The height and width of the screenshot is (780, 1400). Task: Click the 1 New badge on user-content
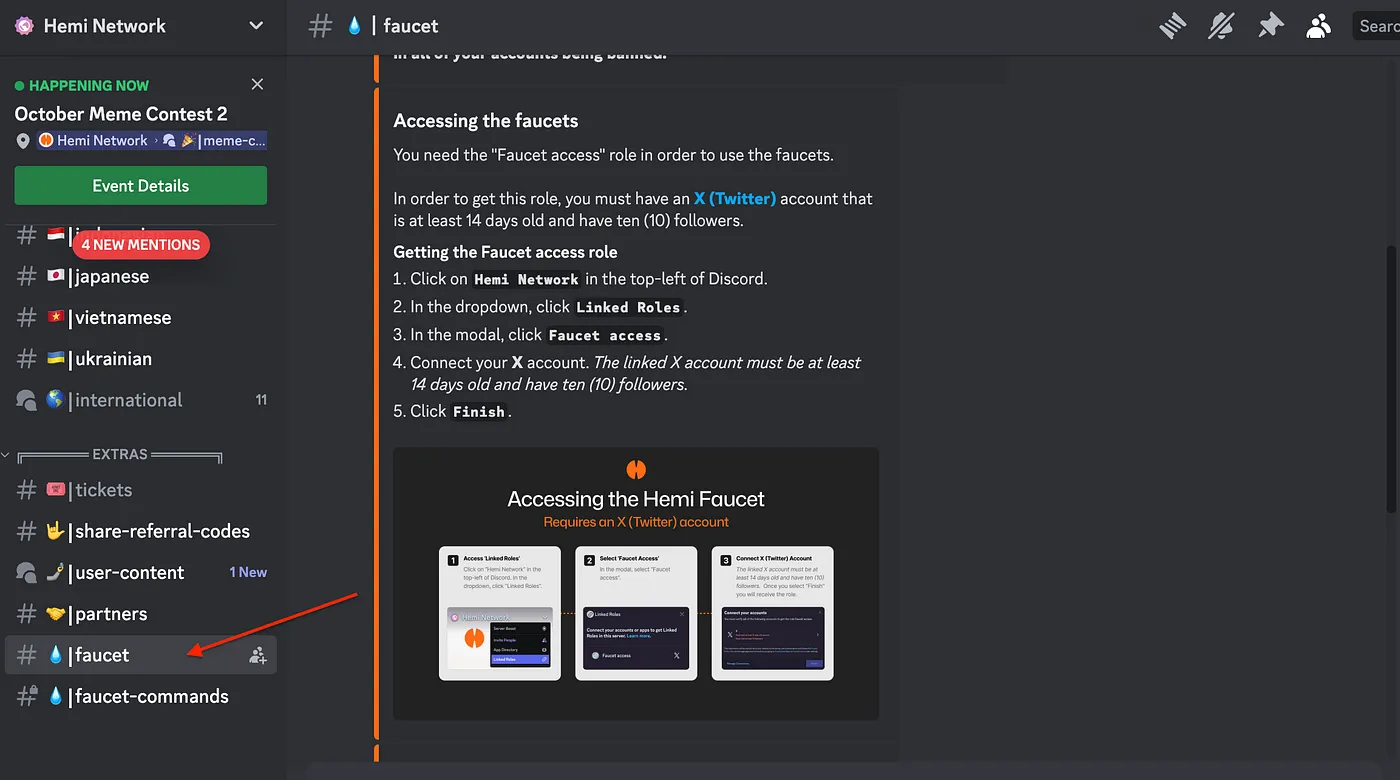(x=248, y=572)
